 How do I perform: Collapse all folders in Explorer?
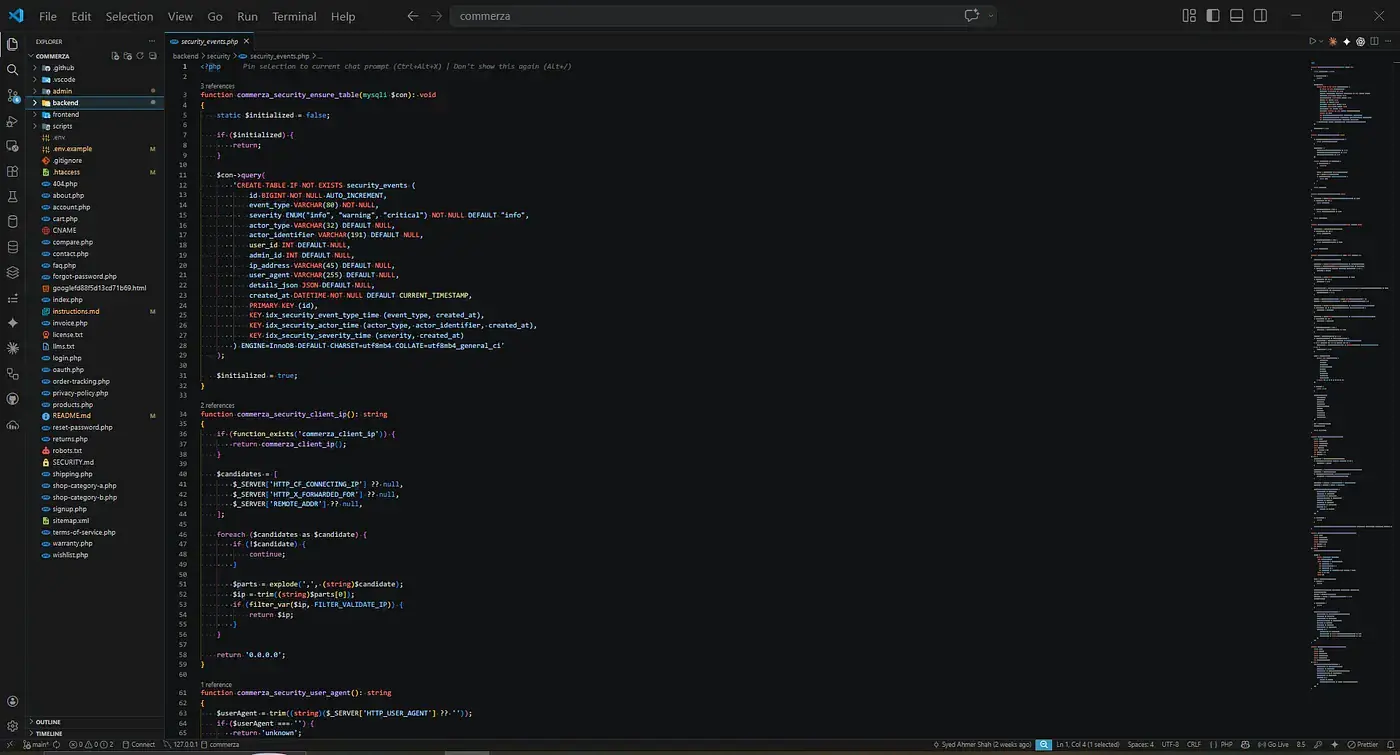pyautogui.click(x=153, y=56)
